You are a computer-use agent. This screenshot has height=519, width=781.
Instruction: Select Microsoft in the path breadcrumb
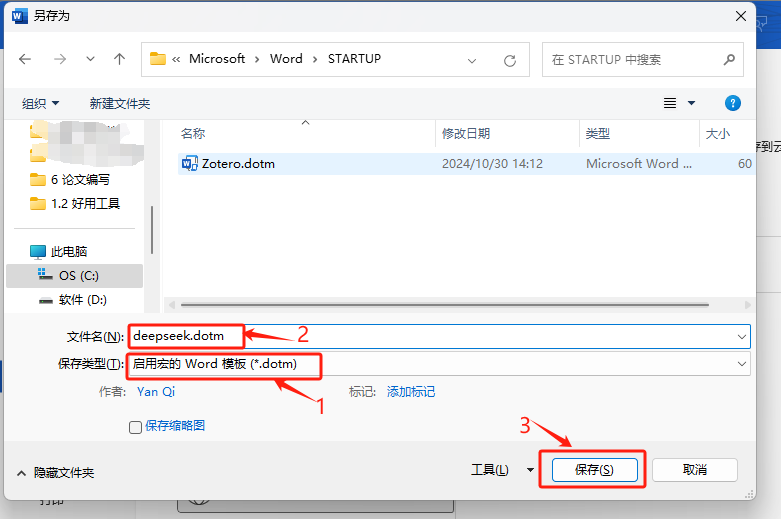(217, 59)
